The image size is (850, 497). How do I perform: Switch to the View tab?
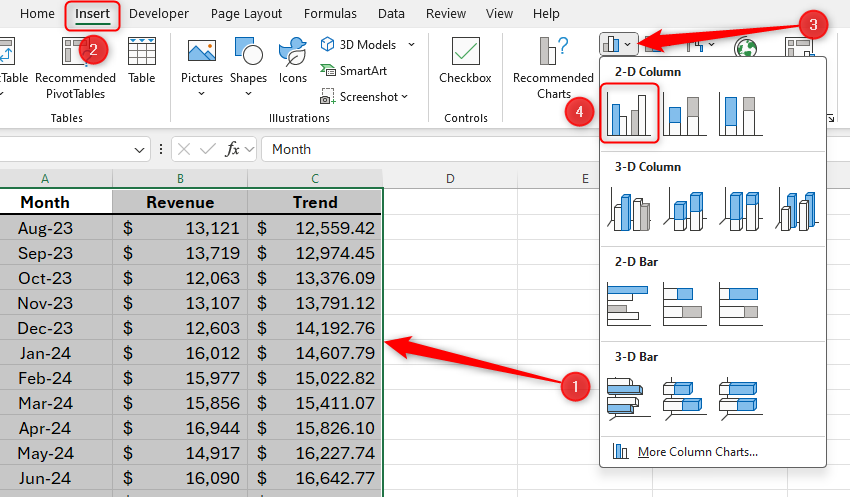tap(499, 14)
